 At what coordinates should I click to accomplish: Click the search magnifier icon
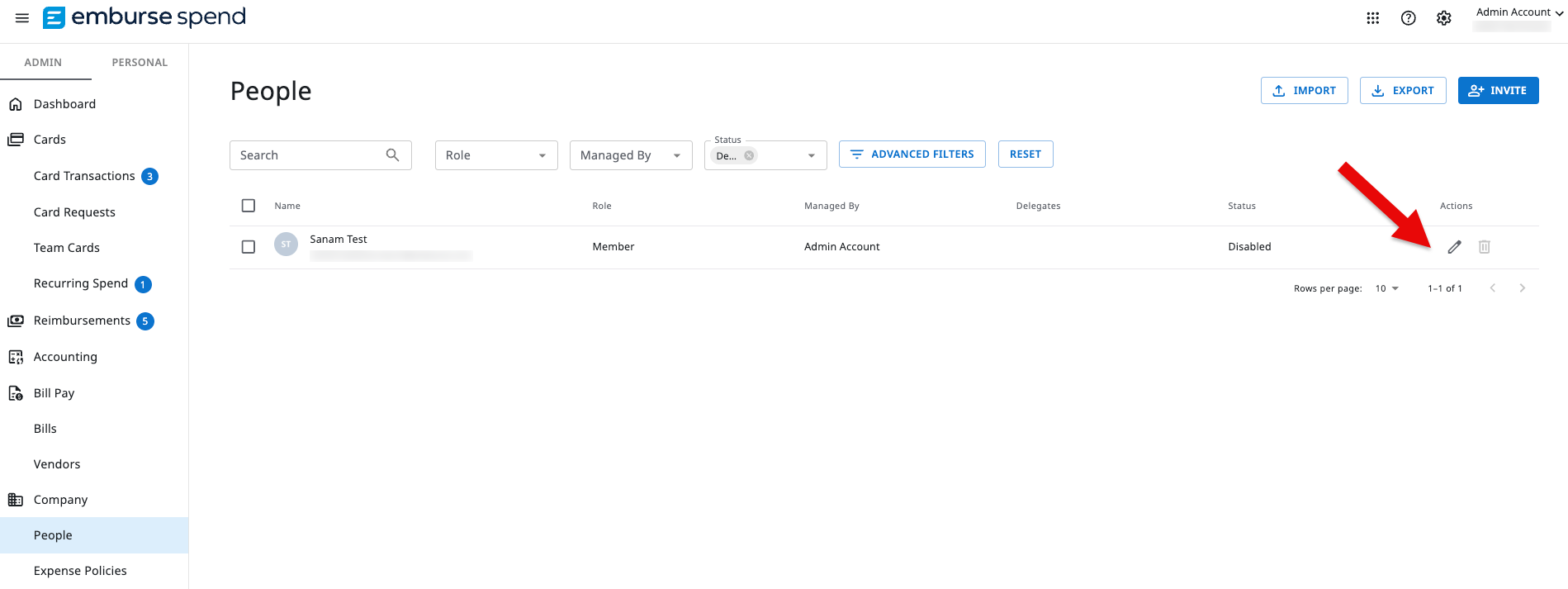(392, 155)
